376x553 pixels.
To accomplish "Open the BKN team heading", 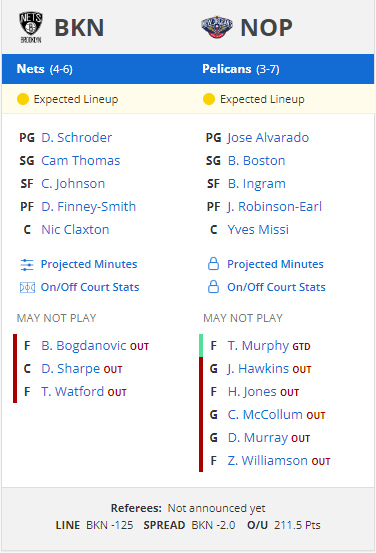I will (x=79, y=28).
